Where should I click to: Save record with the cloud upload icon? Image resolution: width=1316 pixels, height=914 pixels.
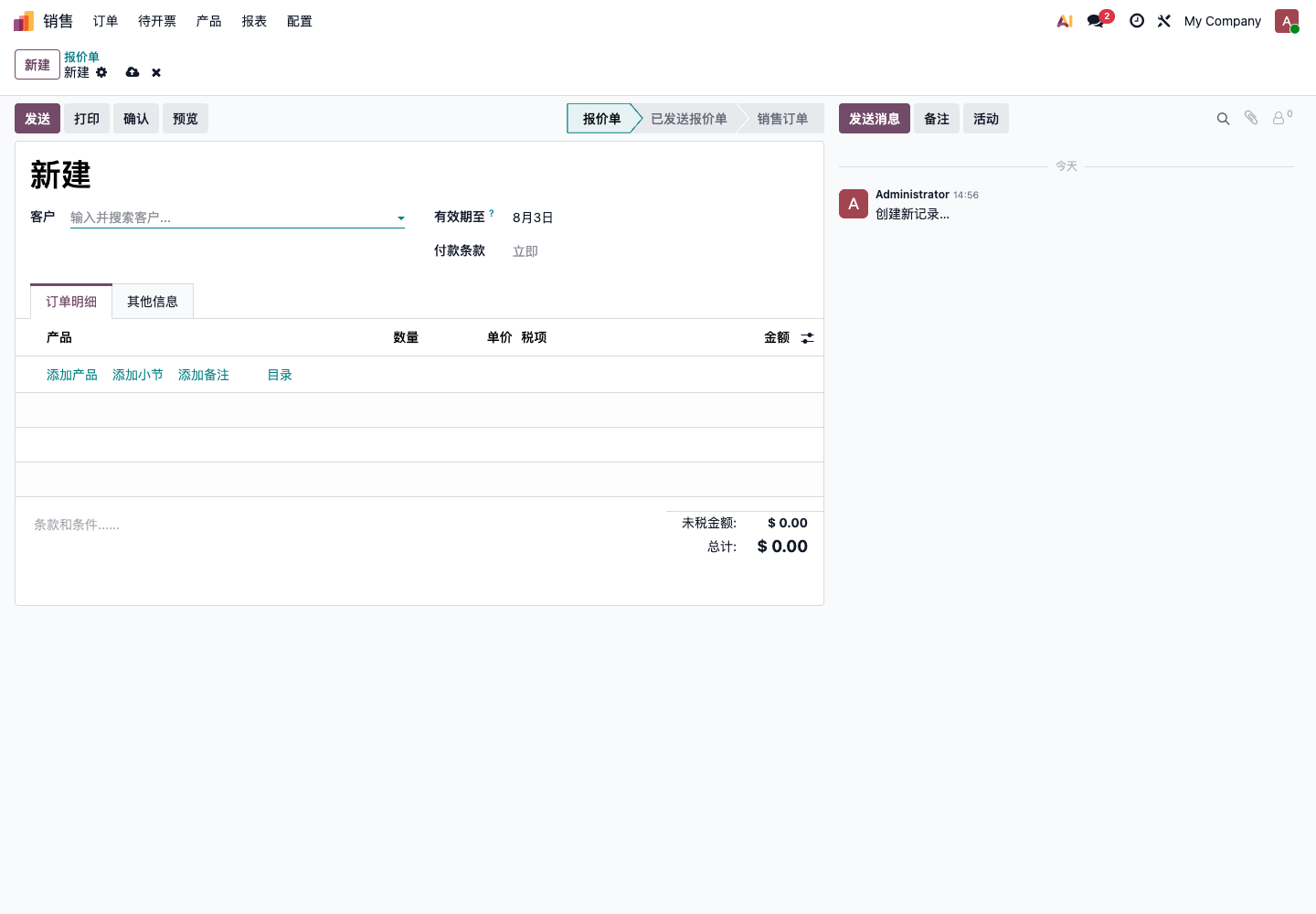point(133,72)
